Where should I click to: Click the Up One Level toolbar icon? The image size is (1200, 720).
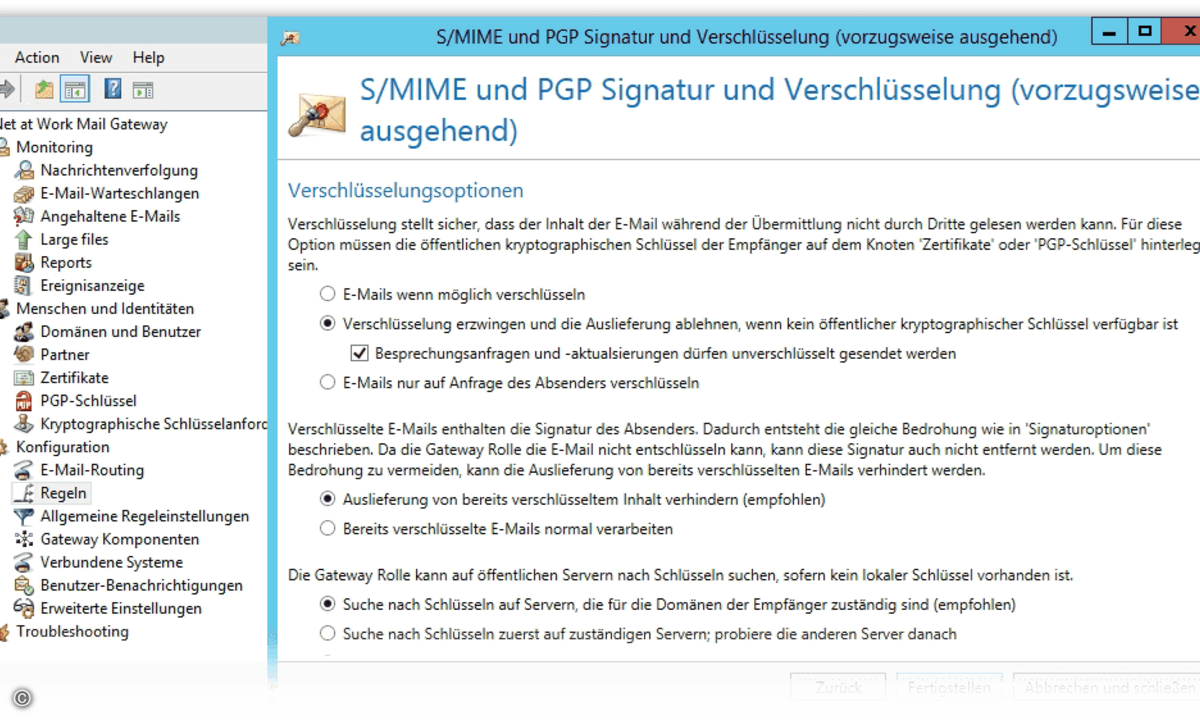click(x=45, y=89)
